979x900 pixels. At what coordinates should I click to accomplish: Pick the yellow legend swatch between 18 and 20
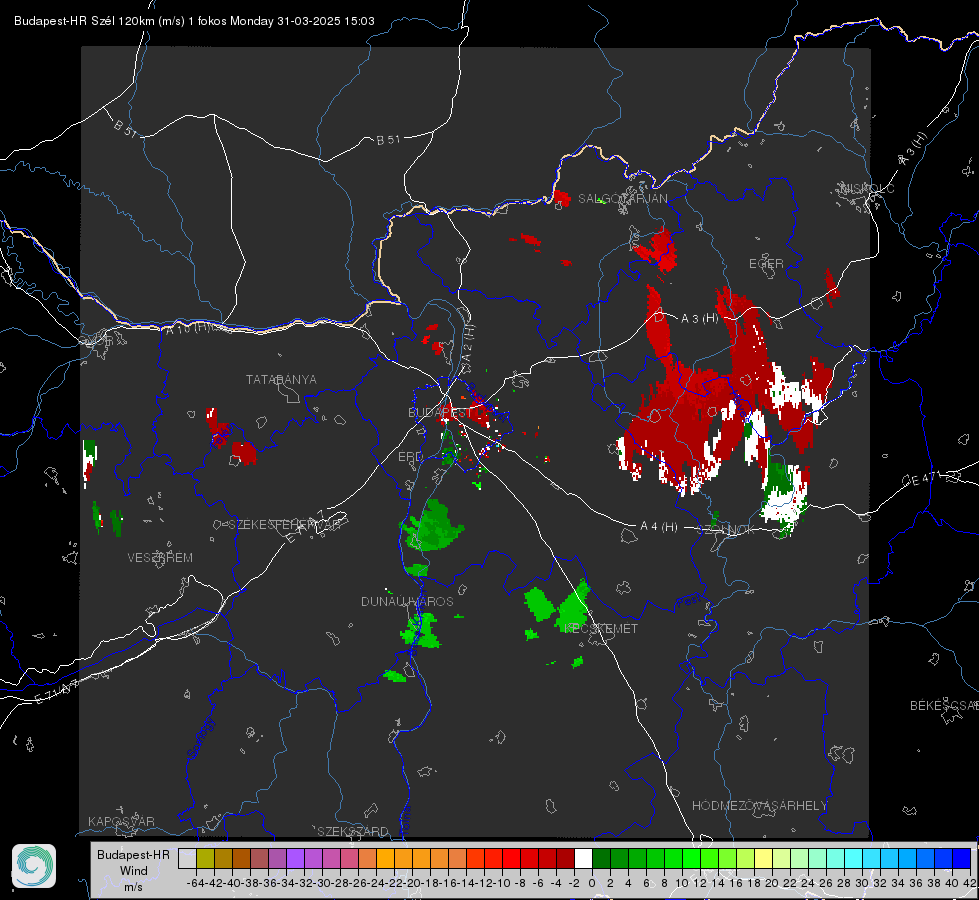pyautogui.click(x=764, y=858)
